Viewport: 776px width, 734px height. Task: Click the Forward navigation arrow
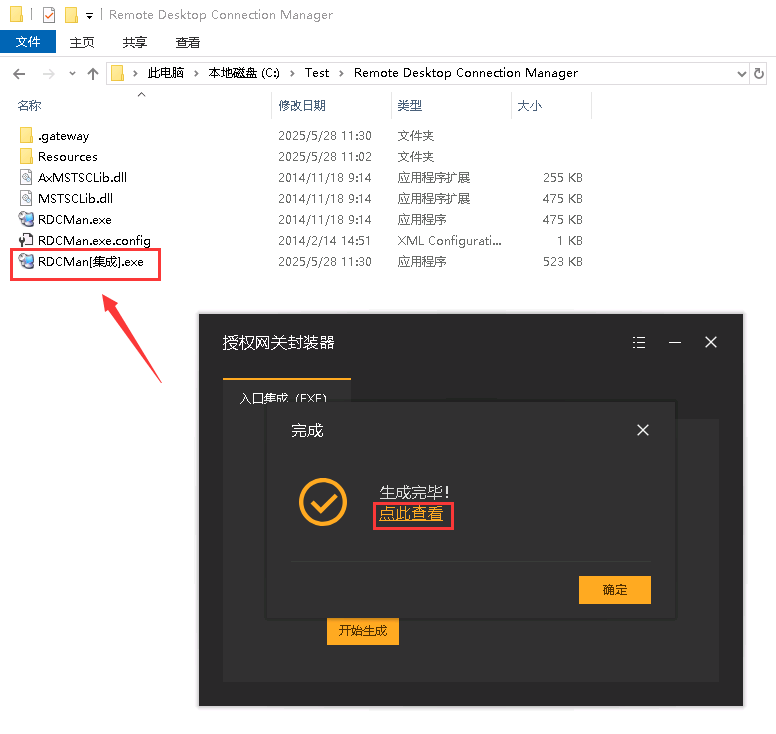click(x=48, y=74)
